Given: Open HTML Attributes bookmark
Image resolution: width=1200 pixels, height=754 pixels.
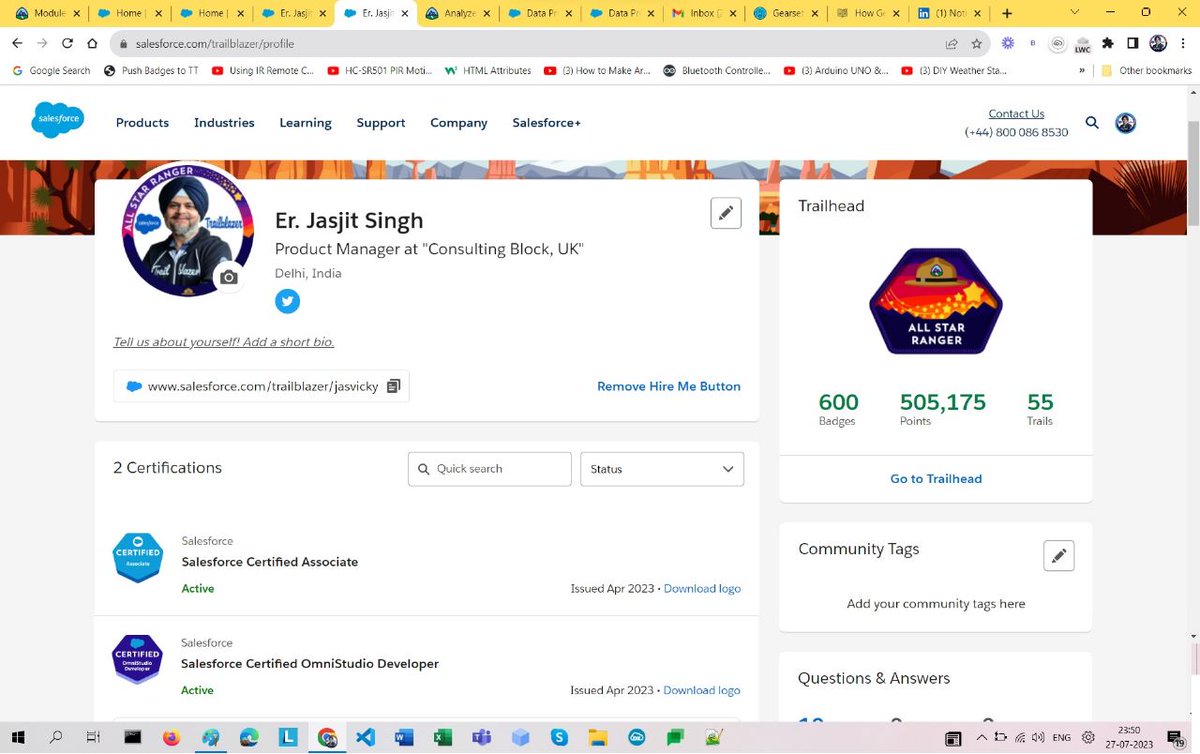Looking at the screenshot, I should [x=488, y=71].
